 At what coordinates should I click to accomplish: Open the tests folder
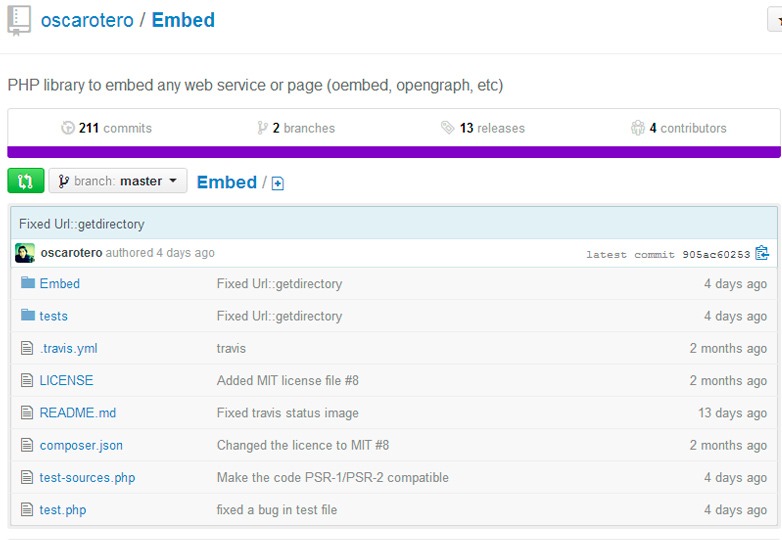click(x=53, y=316)
